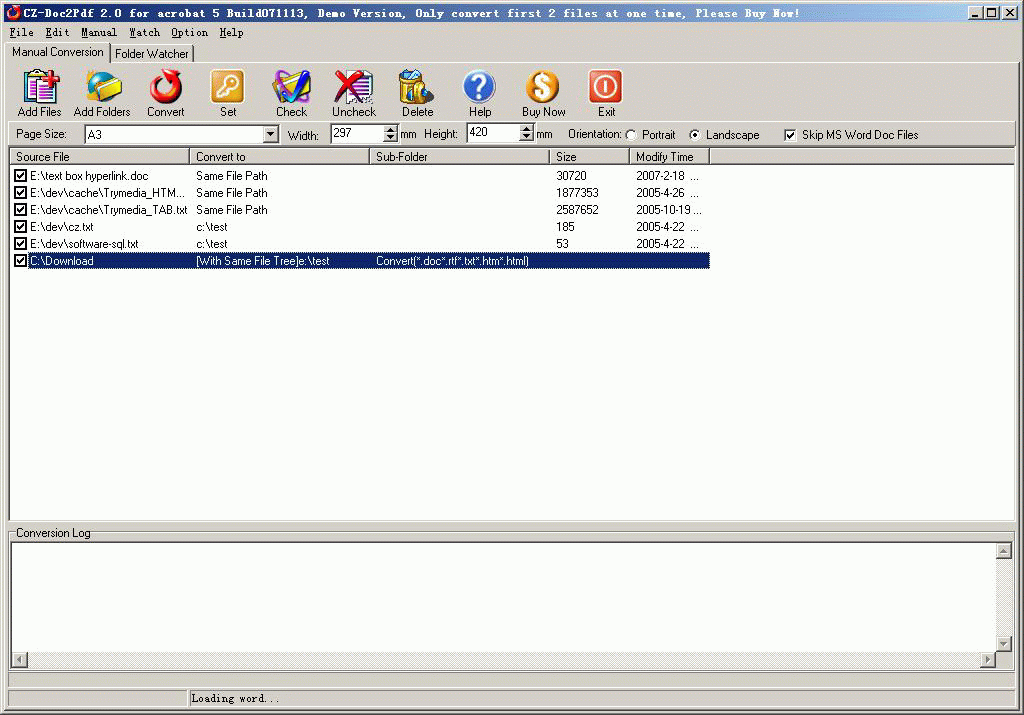Select the Portrait orientation radio button
The width and height of the screenshot is (1024, 715).
point(631,135)
